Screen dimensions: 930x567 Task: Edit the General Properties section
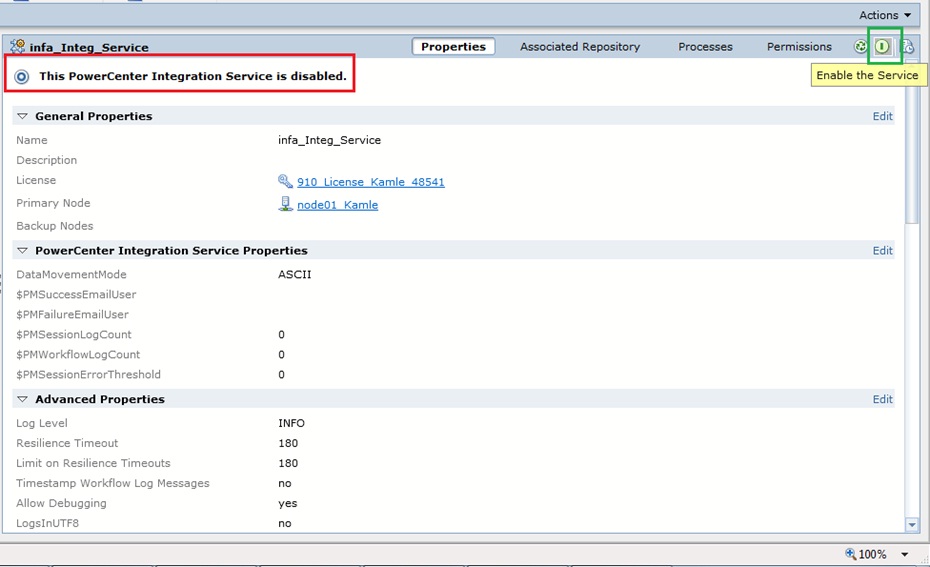point(882,116)
